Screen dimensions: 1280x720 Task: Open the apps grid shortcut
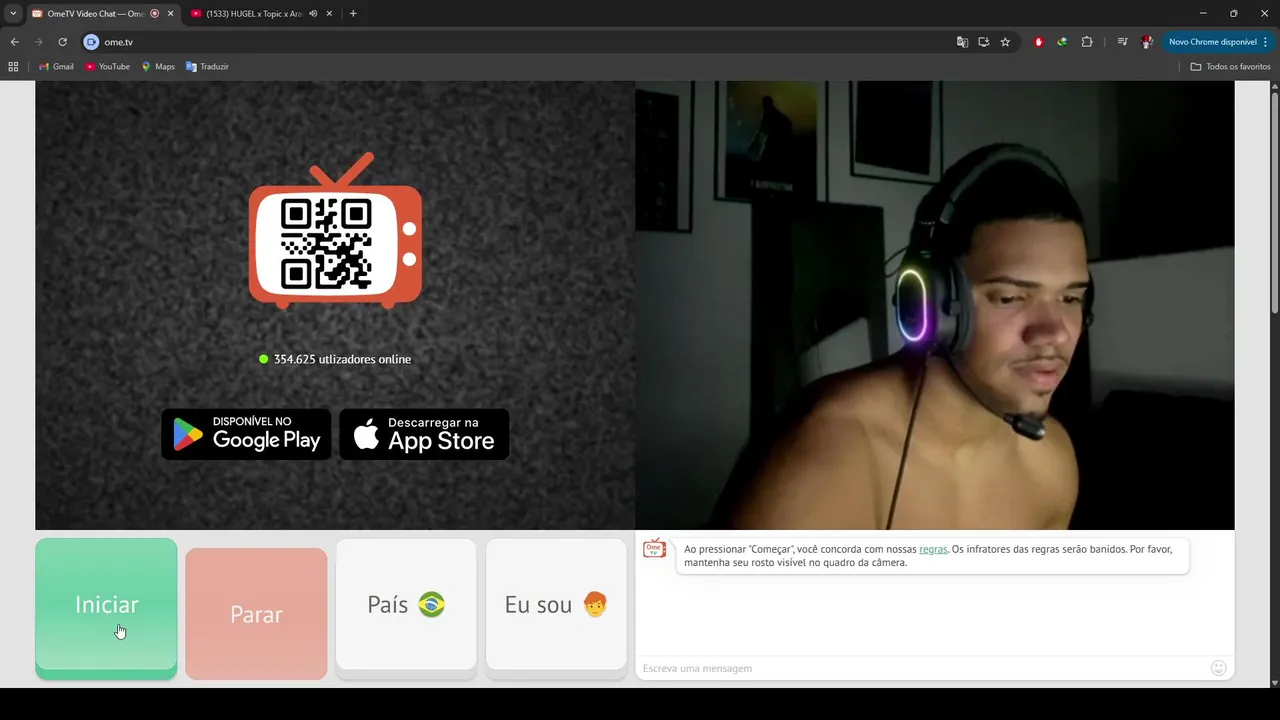13,67
